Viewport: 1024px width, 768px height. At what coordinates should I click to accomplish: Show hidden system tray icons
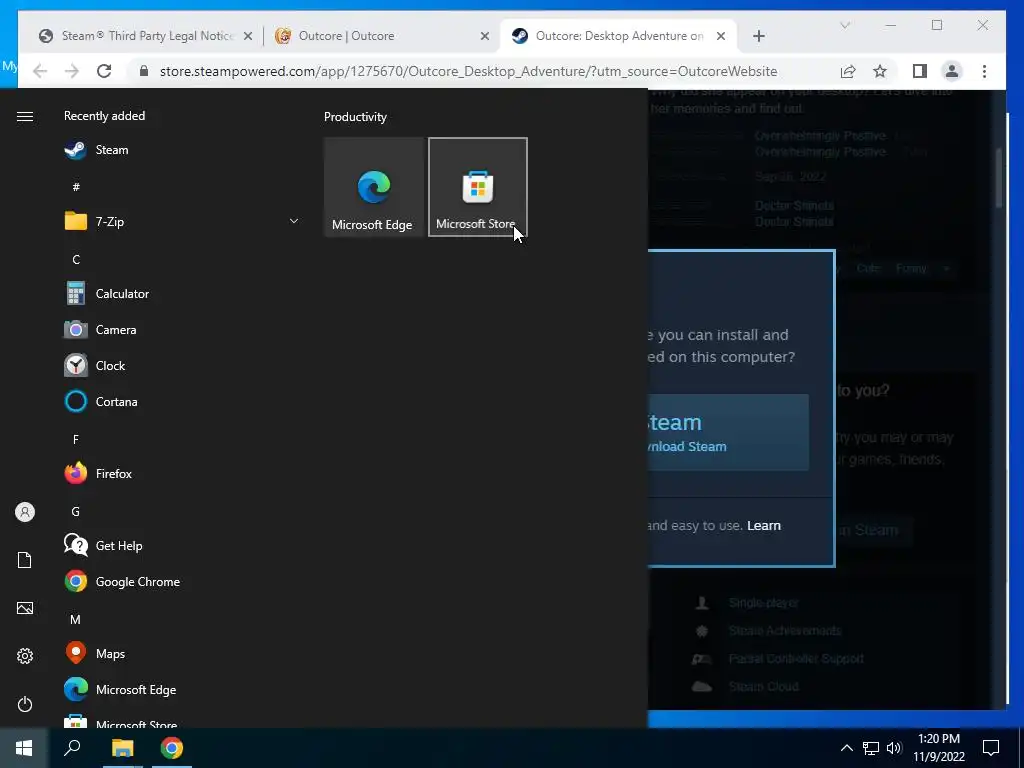point(846,748)
